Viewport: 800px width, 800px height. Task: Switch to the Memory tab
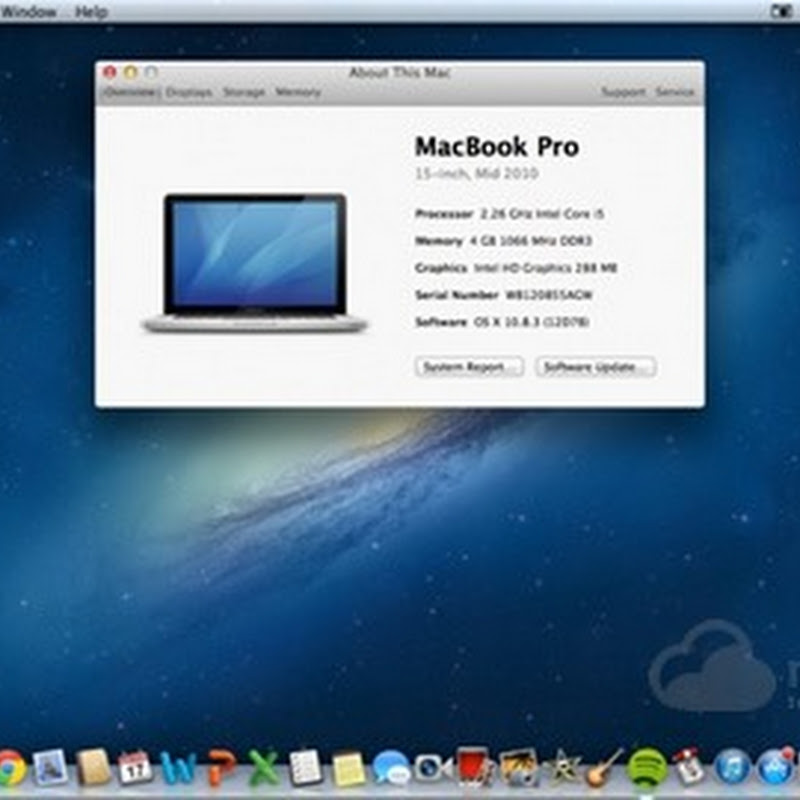[x=298, y=92]
